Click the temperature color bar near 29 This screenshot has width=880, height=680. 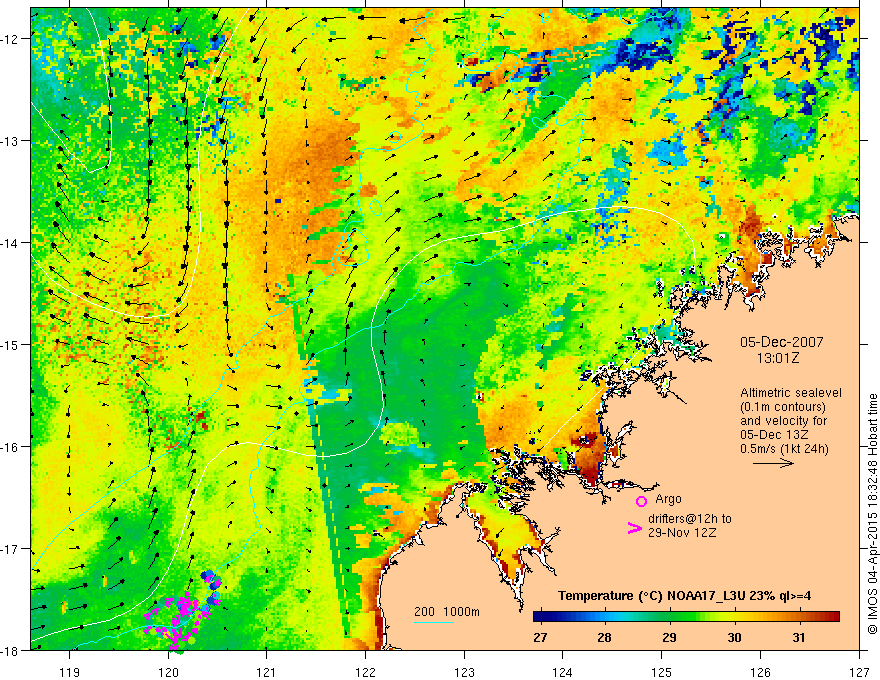pyautogui.click(x=669, y=617)
